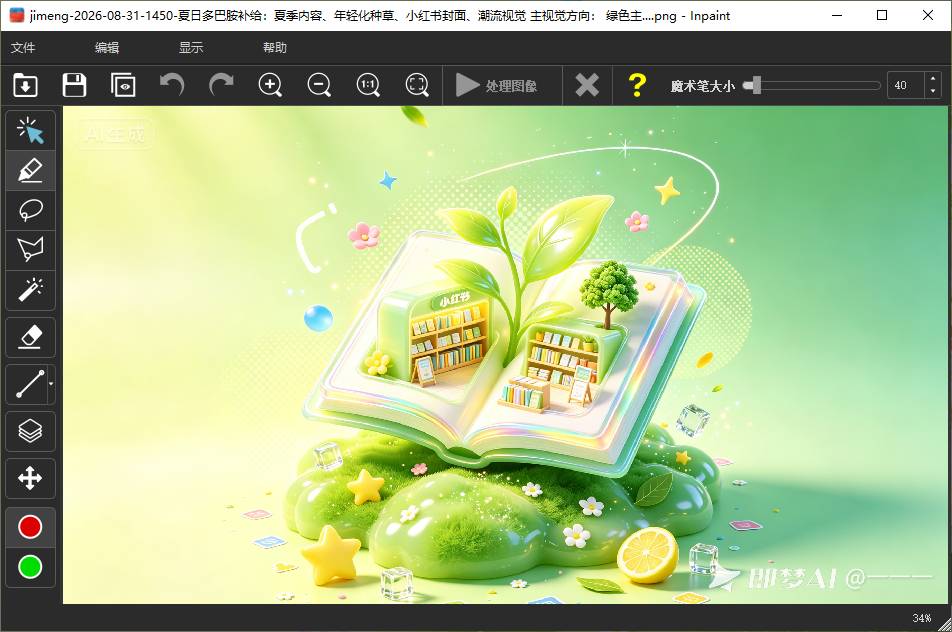Zoom out with magnifier minus icon
The height and width of the screenshot is (632, 952).
click(319, 85)
